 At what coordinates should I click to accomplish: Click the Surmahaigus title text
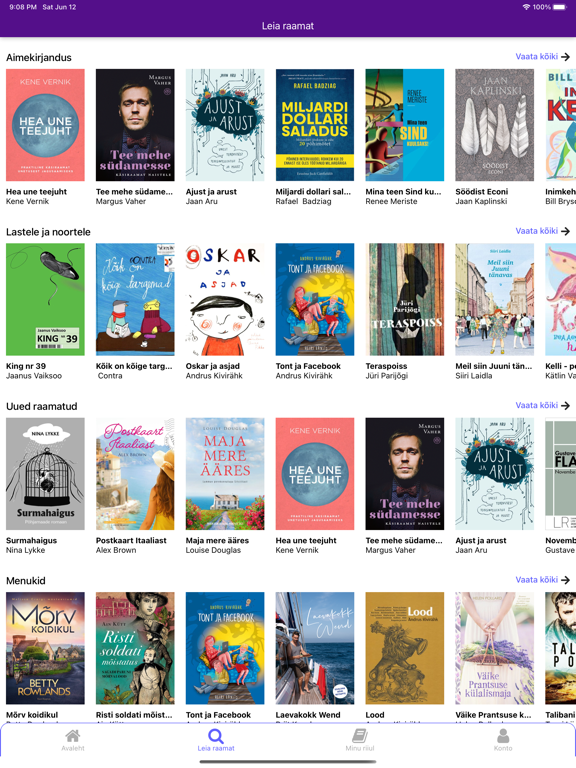(x=31, y=540)
